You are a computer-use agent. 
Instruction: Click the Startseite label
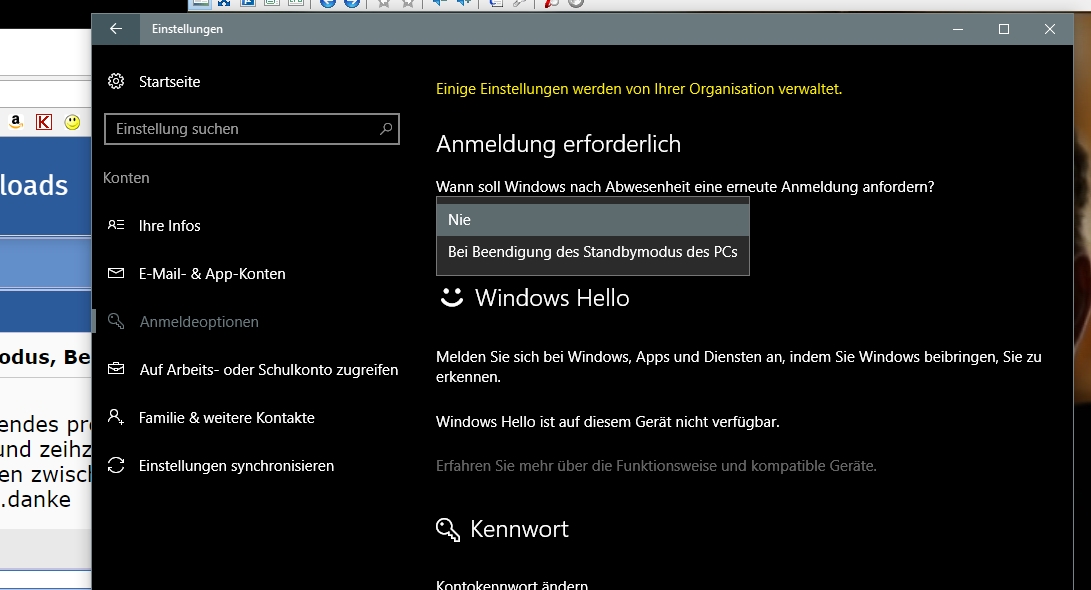pos(169,81)
